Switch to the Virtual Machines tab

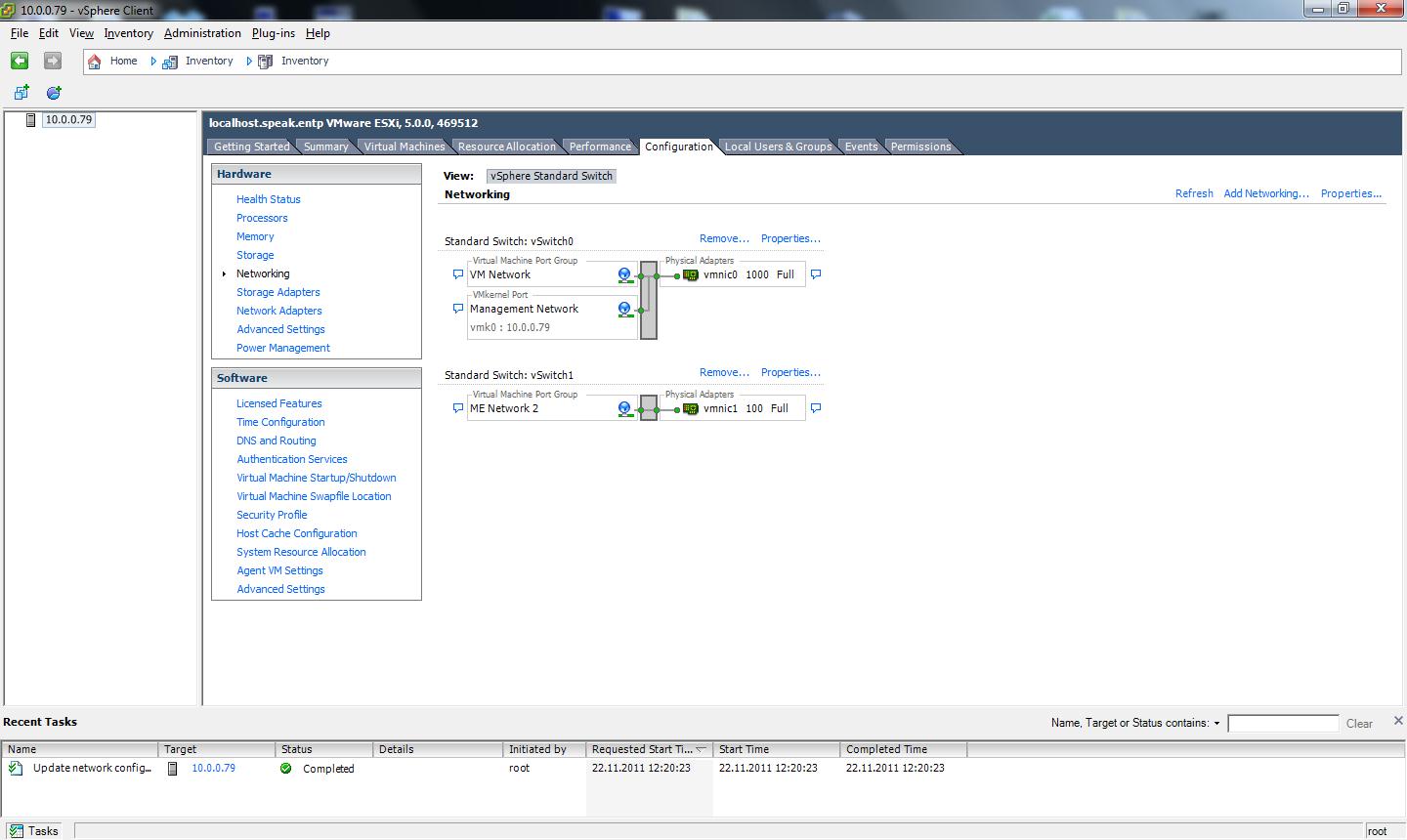[x=405, y=147]
